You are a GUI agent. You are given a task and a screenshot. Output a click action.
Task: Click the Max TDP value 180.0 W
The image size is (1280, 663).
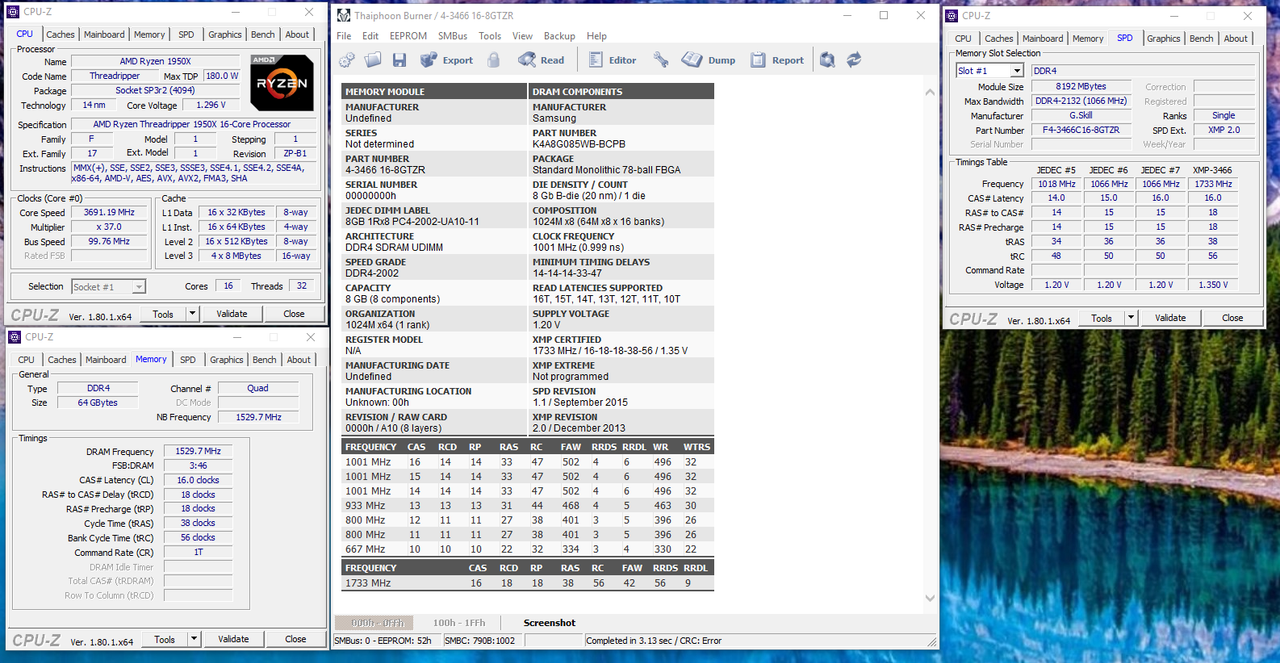(221, 76)
